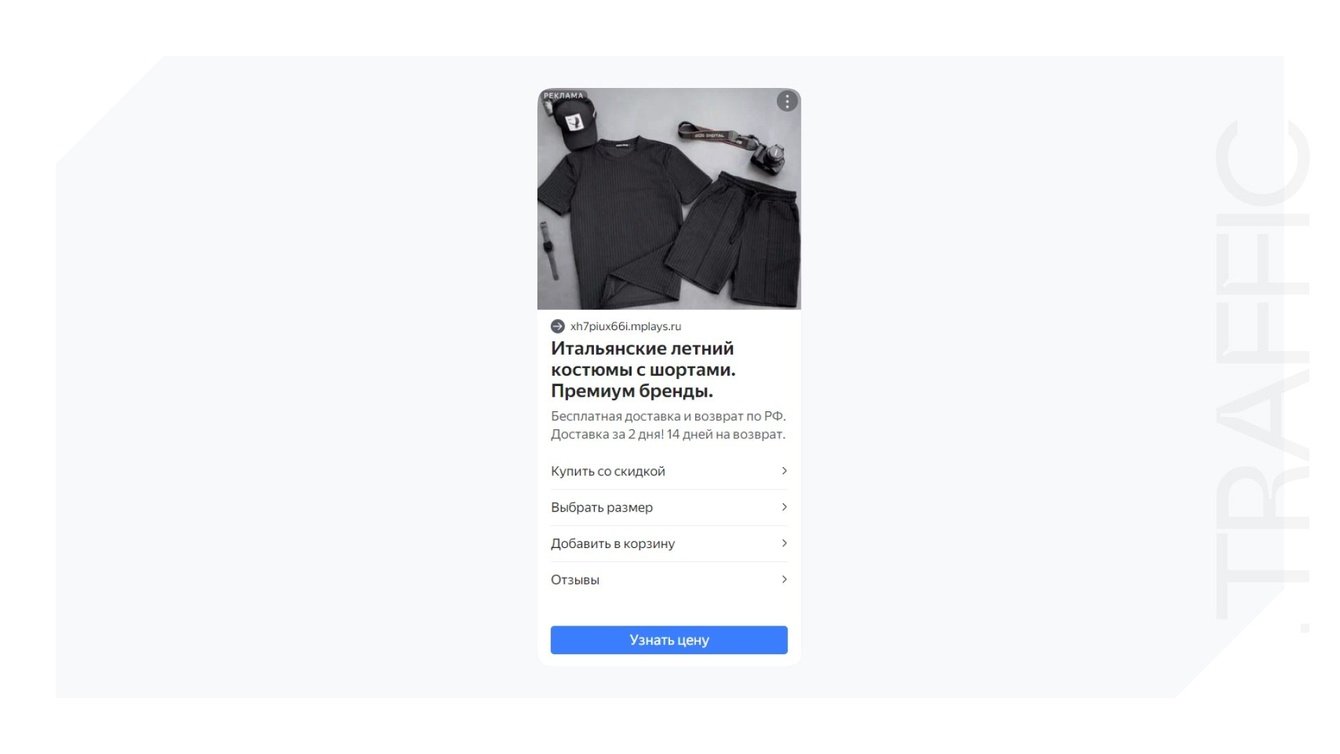Open the Отзывы quick link
1340x754 pixels.
669,579
